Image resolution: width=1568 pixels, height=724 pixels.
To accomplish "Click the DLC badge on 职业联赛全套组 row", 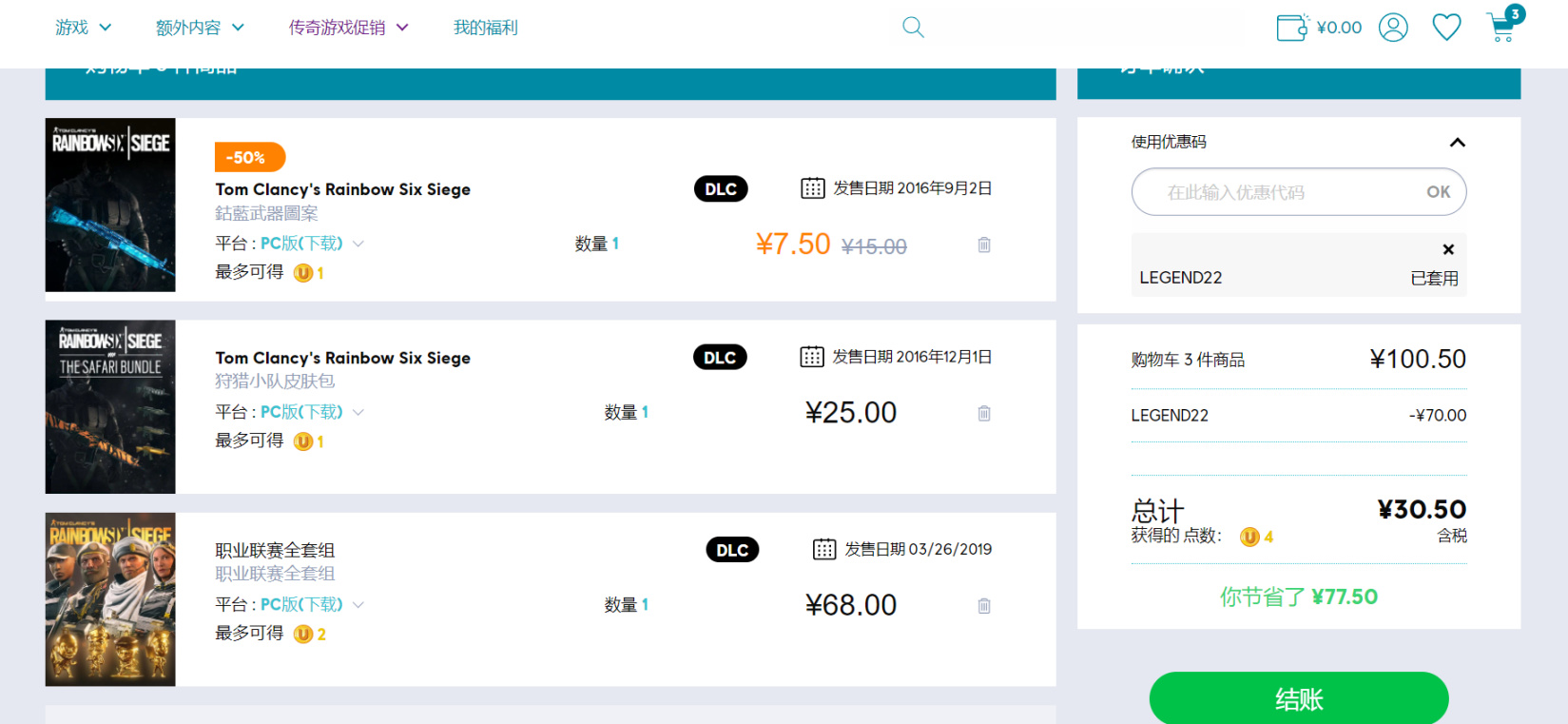I will [732, 549].
